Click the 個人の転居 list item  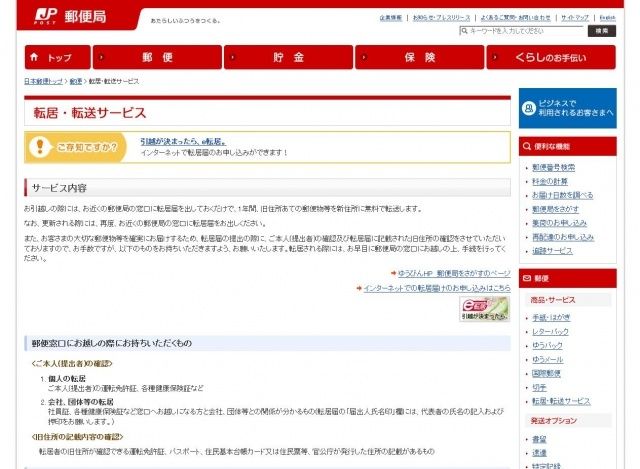[x=67, y=378]
